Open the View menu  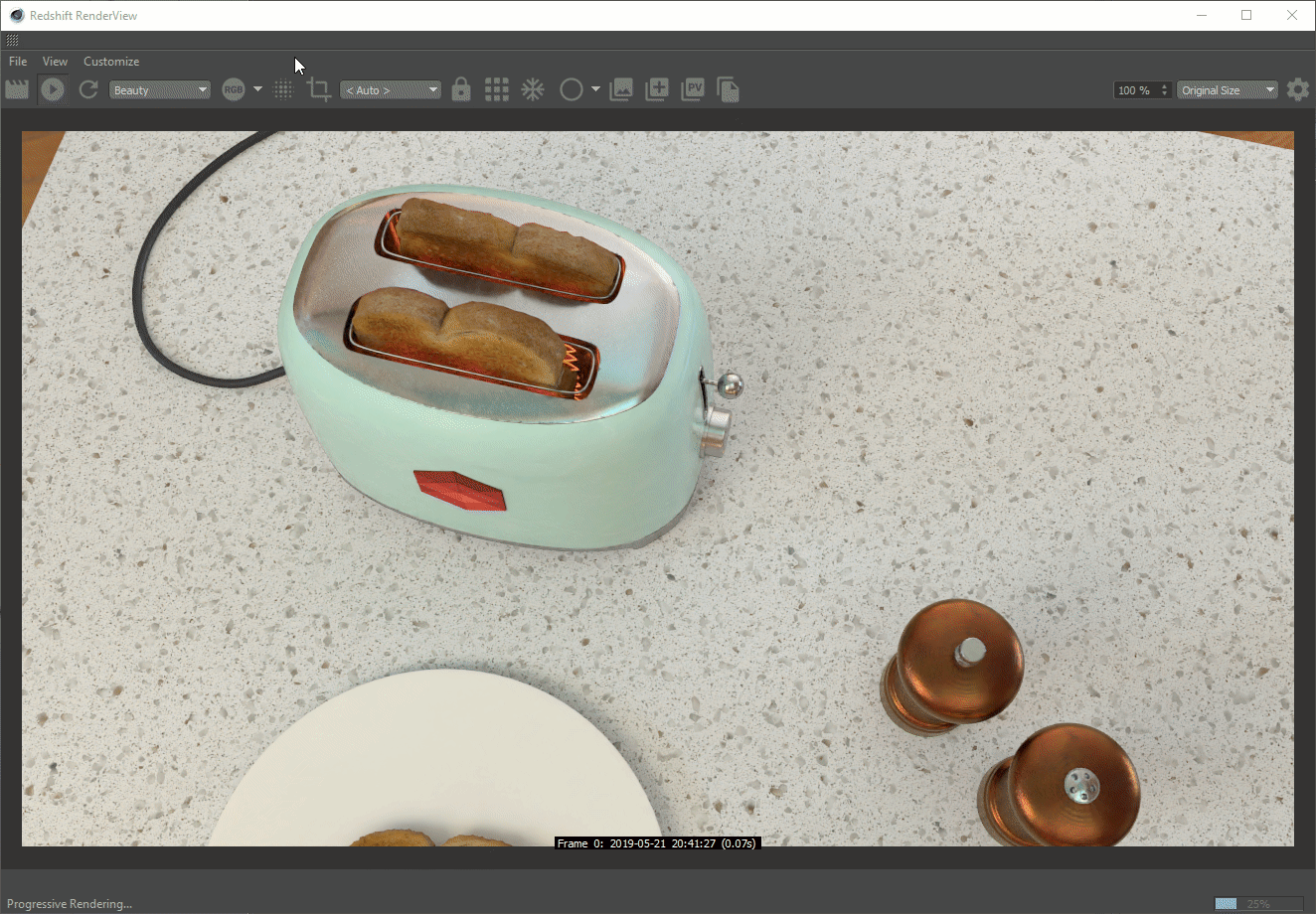point(55,62)
